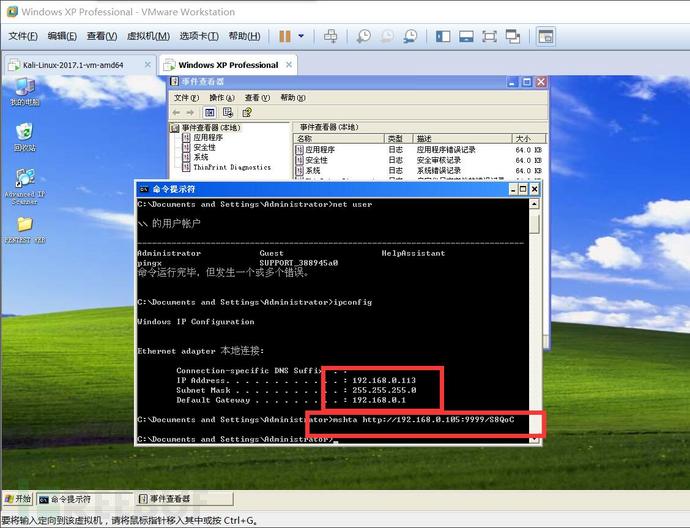Click 命令提示符 taskbar button

click(84, 499)
